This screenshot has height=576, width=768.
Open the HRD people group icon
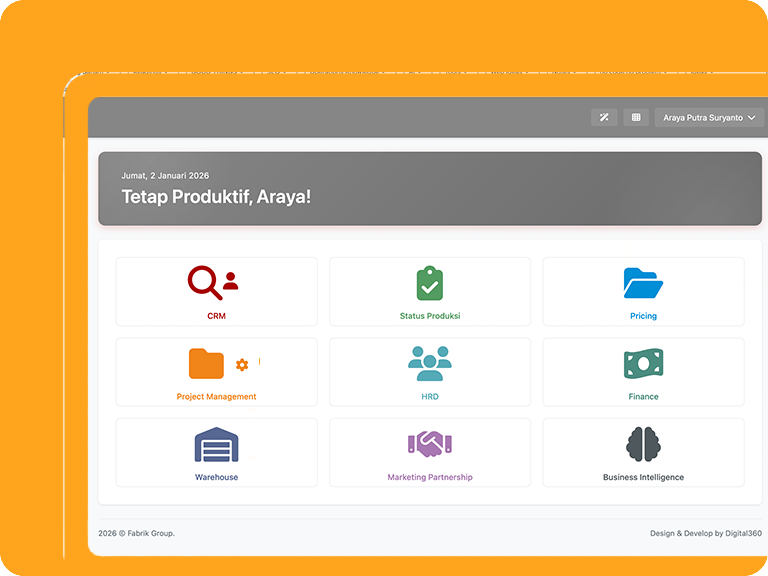[x=430, y=363]
